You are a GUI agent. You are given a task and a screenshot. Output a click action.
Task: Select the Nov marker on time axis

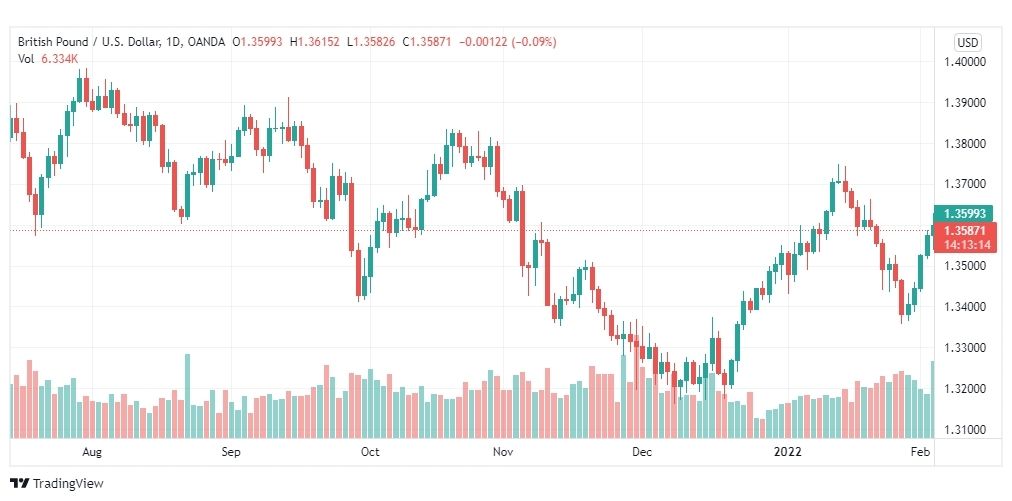pos(503,452)
